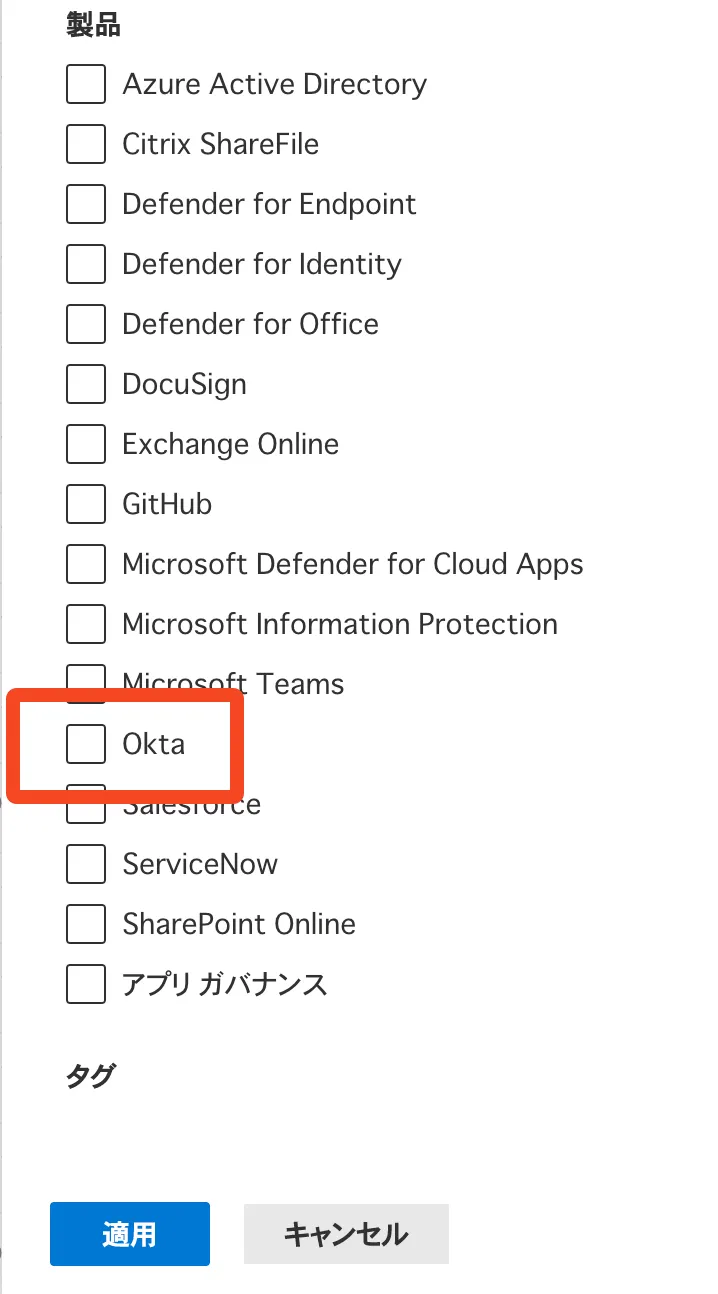Viewport: 718px width, 1294px height.
Task: Toggle Exchange Online filter checkbox
Action: [86, 444]
